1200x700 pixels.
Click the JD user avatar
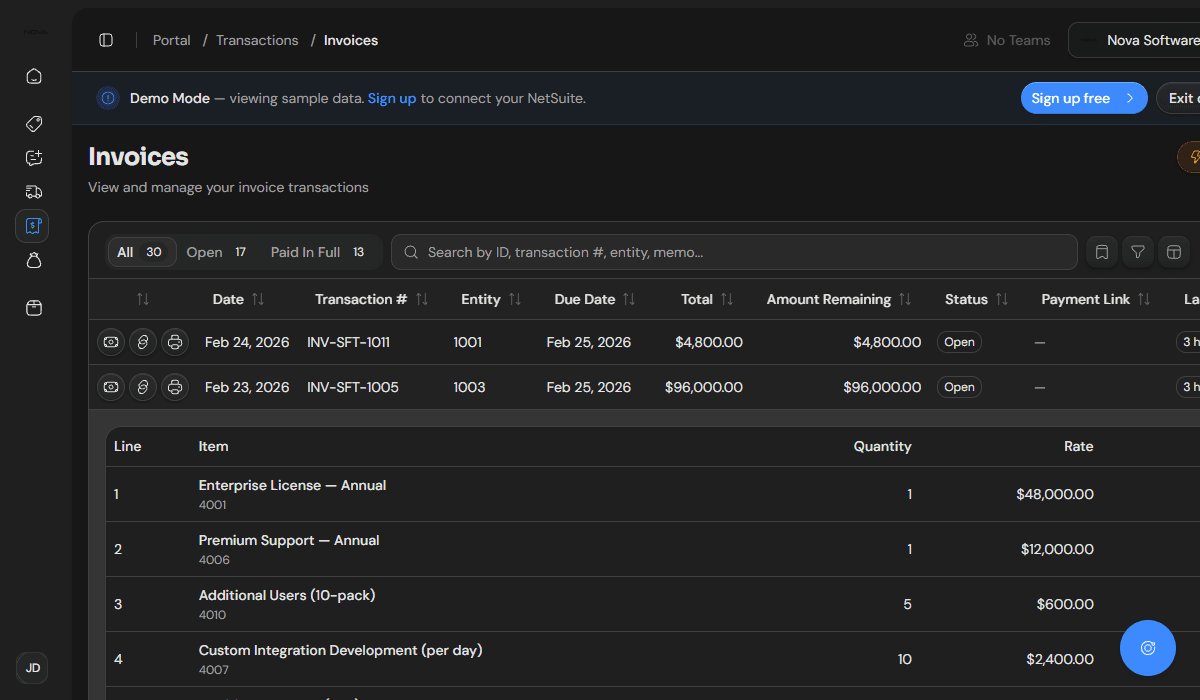(x=32, y=668)
